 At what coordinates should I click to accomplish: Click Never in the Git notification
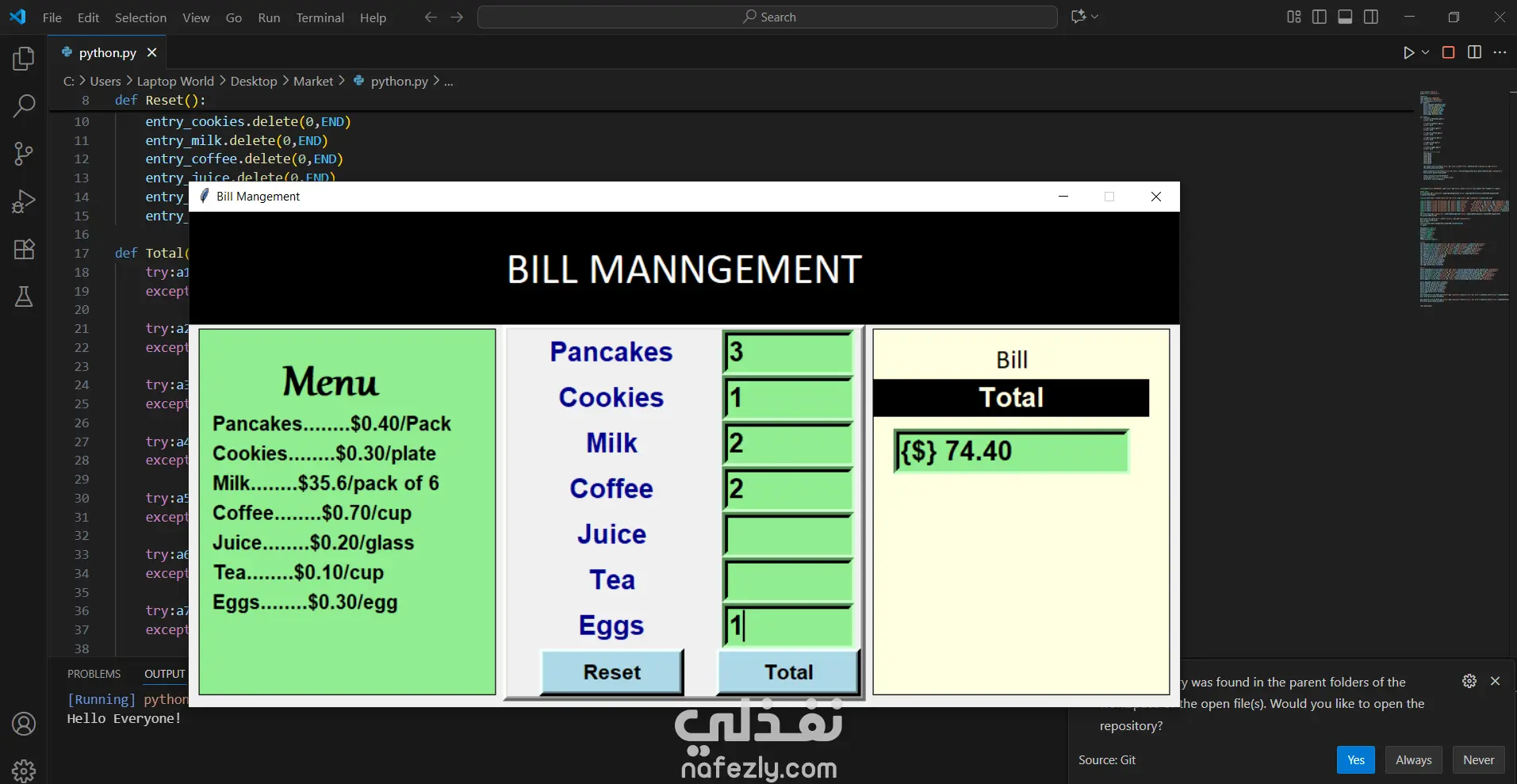coord(1478,759)
